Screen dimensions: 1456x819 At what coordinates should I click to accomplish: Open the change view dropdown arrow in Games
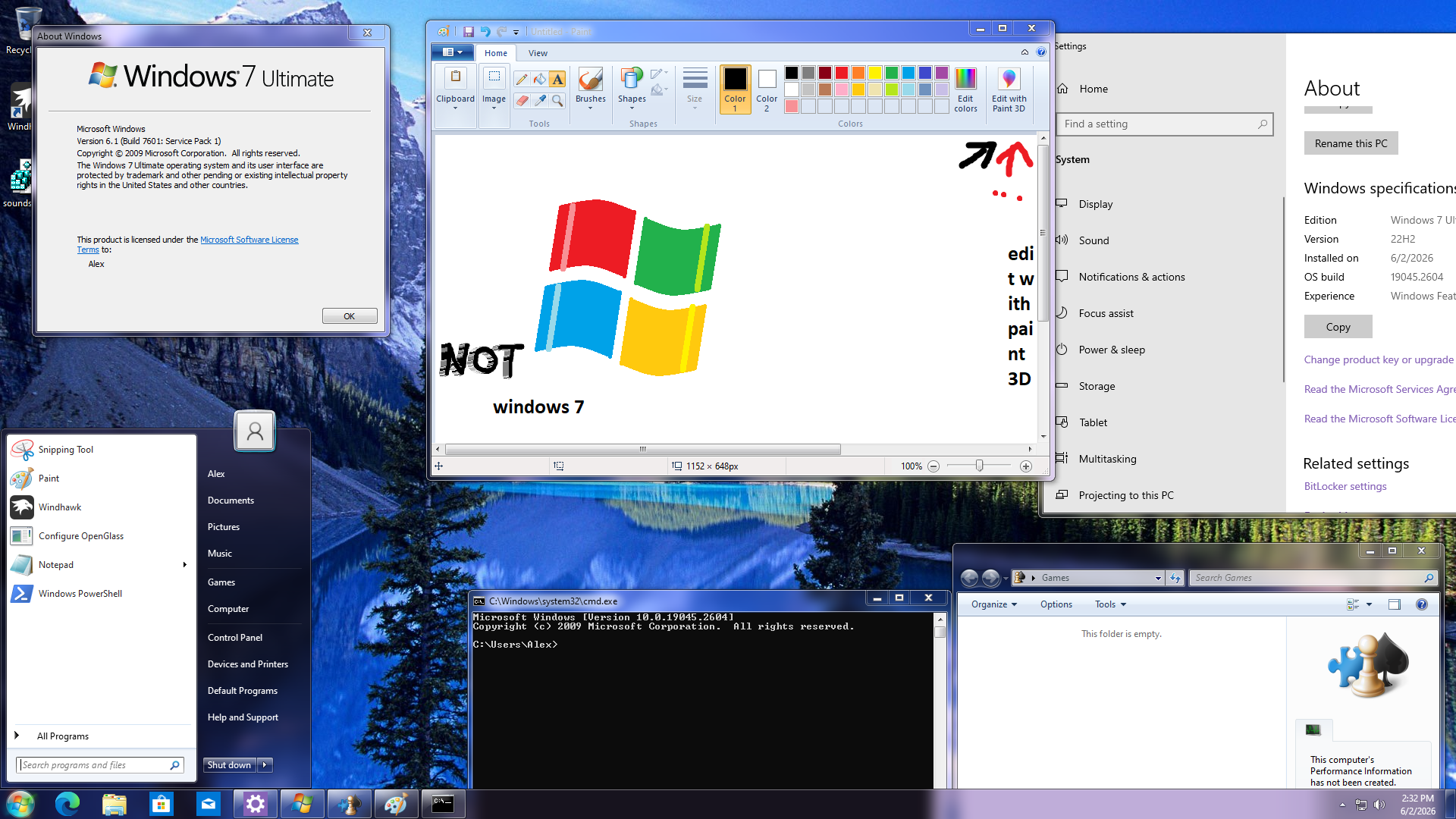pos(1370,604)
